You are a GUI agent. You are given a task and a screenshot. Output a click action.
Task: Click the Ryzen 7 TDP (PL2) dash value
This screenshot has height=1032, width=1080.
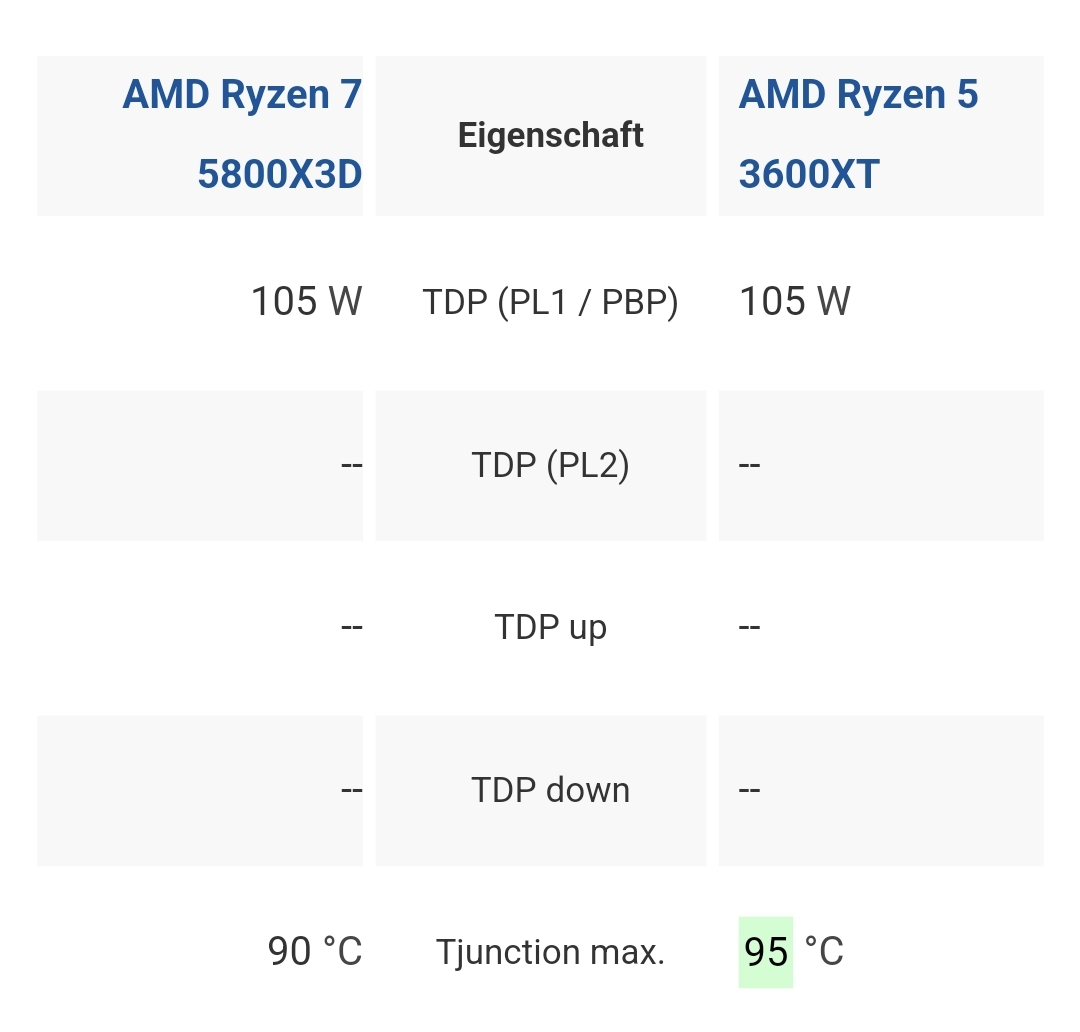tap(352, 465)
